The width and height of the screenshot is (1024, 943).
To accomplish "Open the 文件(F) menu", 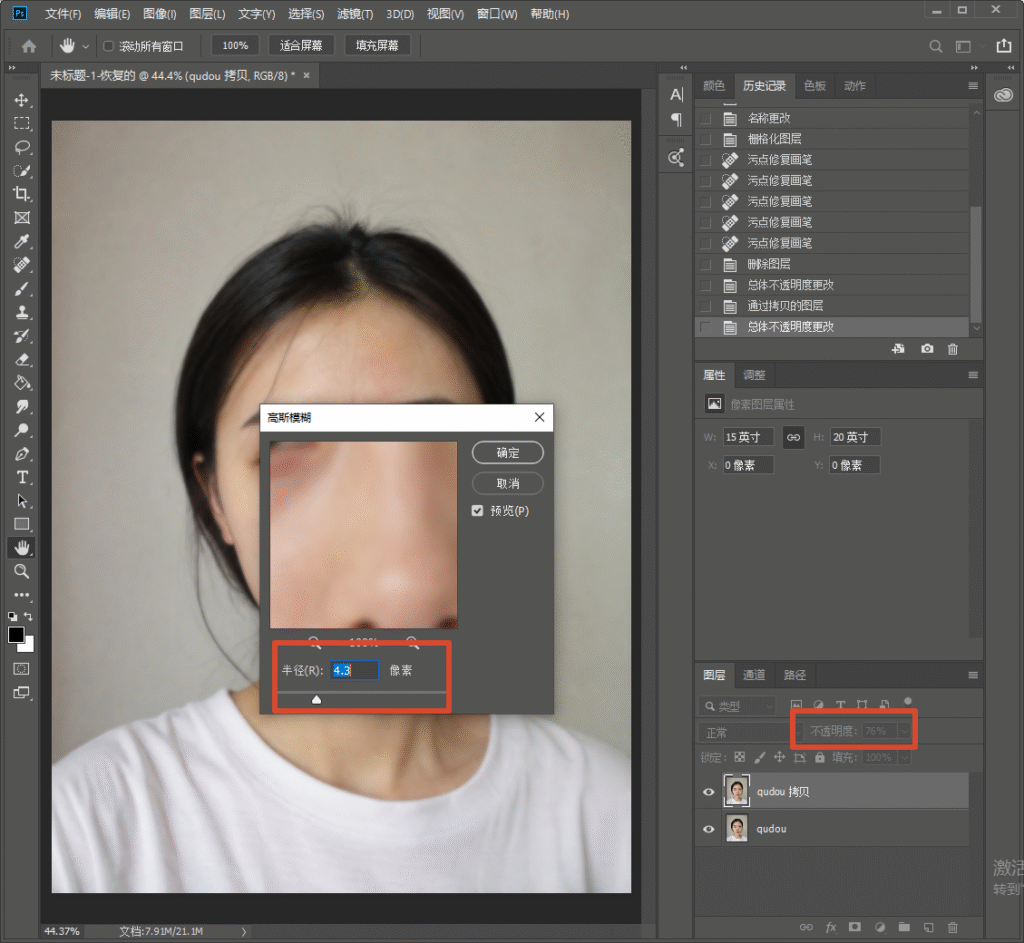I will (x=63, y=14).
